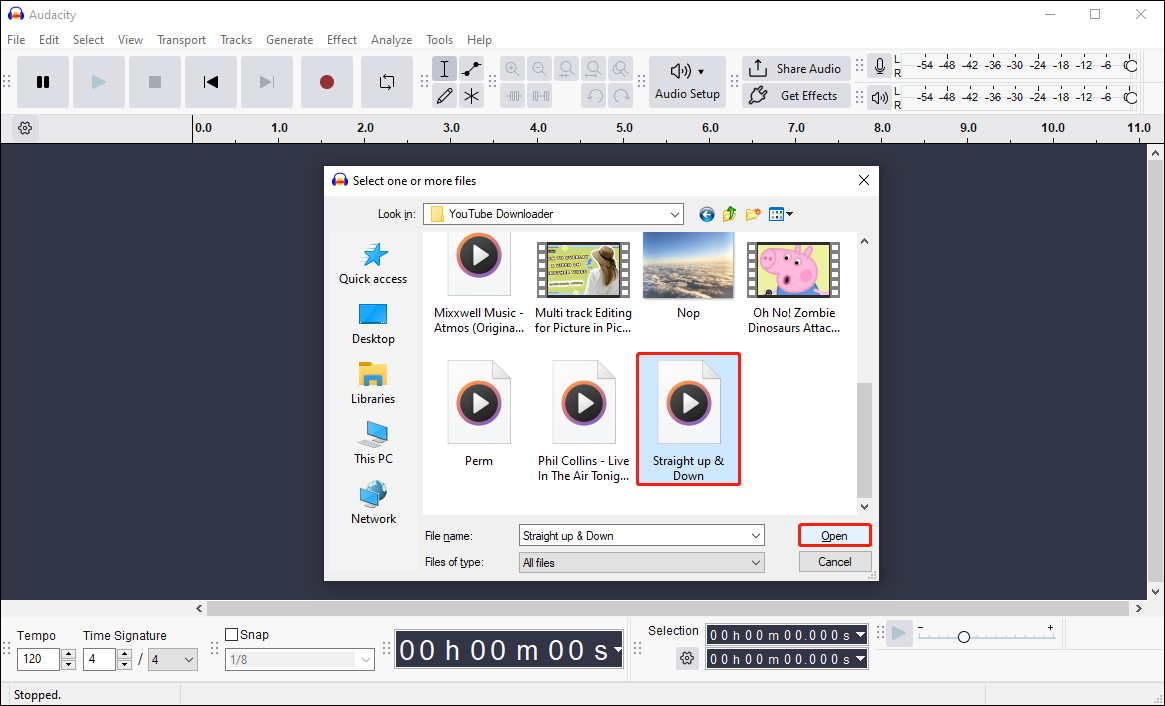Open the Tools menu
The height and width of the screenshot is (706, 1165).
click(439, 39)
